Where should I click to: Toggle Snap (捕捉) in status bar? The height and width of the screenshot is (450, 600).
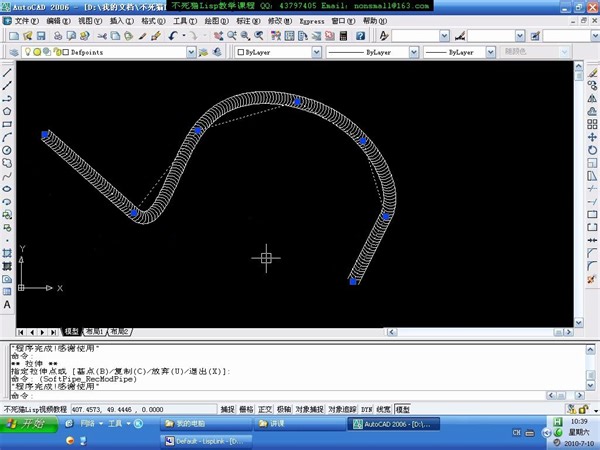[x=227, y=409]
